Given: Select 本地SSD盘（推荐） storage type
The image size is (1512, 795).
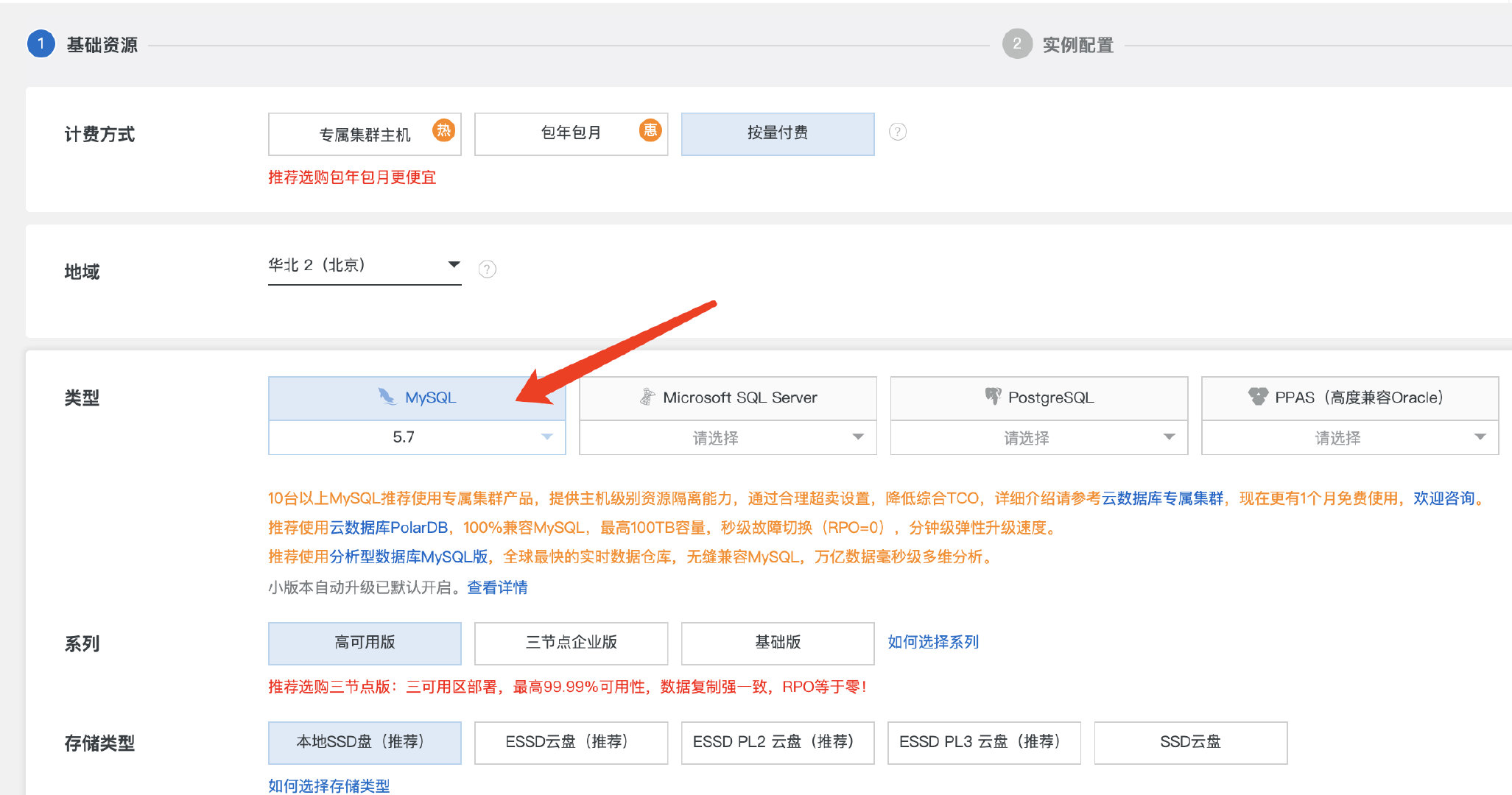Looking at the screenshot, I should click(365, 742).
